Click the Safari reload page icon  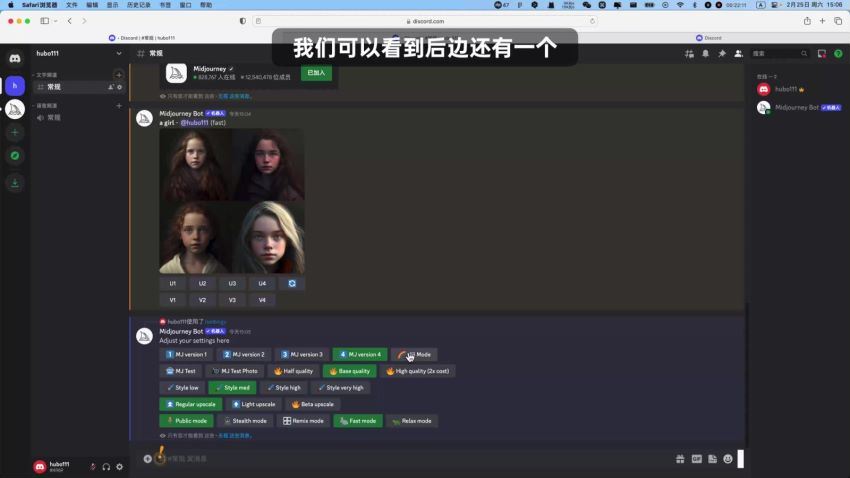click(x=593, y=21)
